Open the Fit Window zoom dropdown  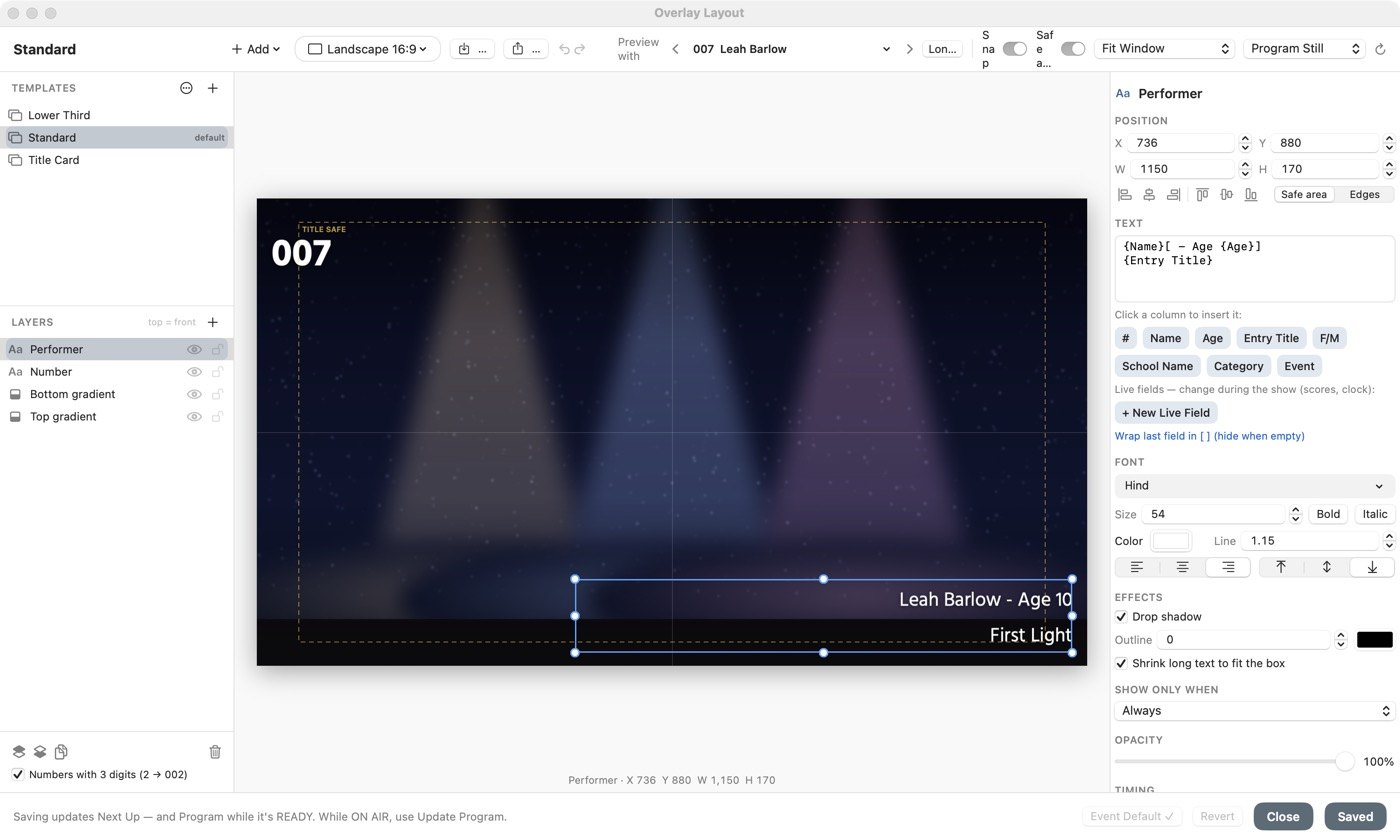(x=1164, y=49)
